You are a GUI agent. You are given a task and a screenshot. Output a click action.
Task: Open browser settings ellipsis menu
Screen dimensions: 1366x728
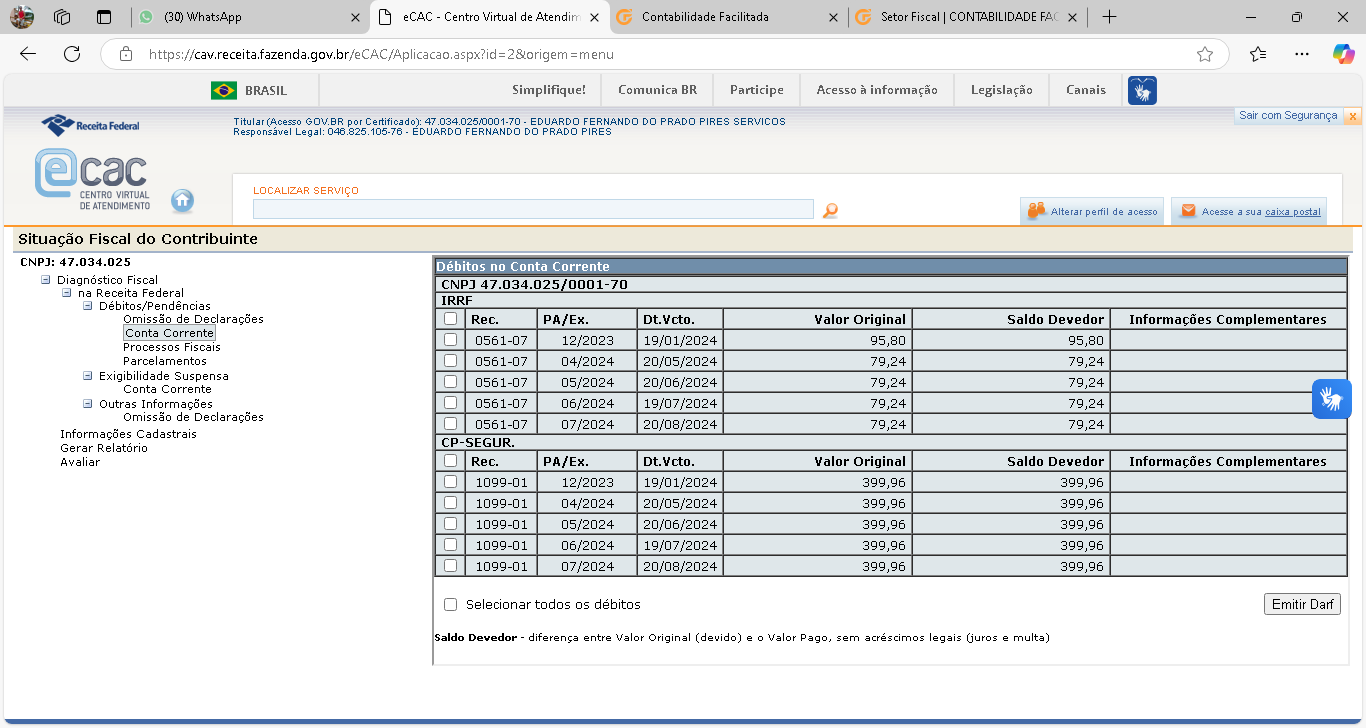[x=1301, y=54]
